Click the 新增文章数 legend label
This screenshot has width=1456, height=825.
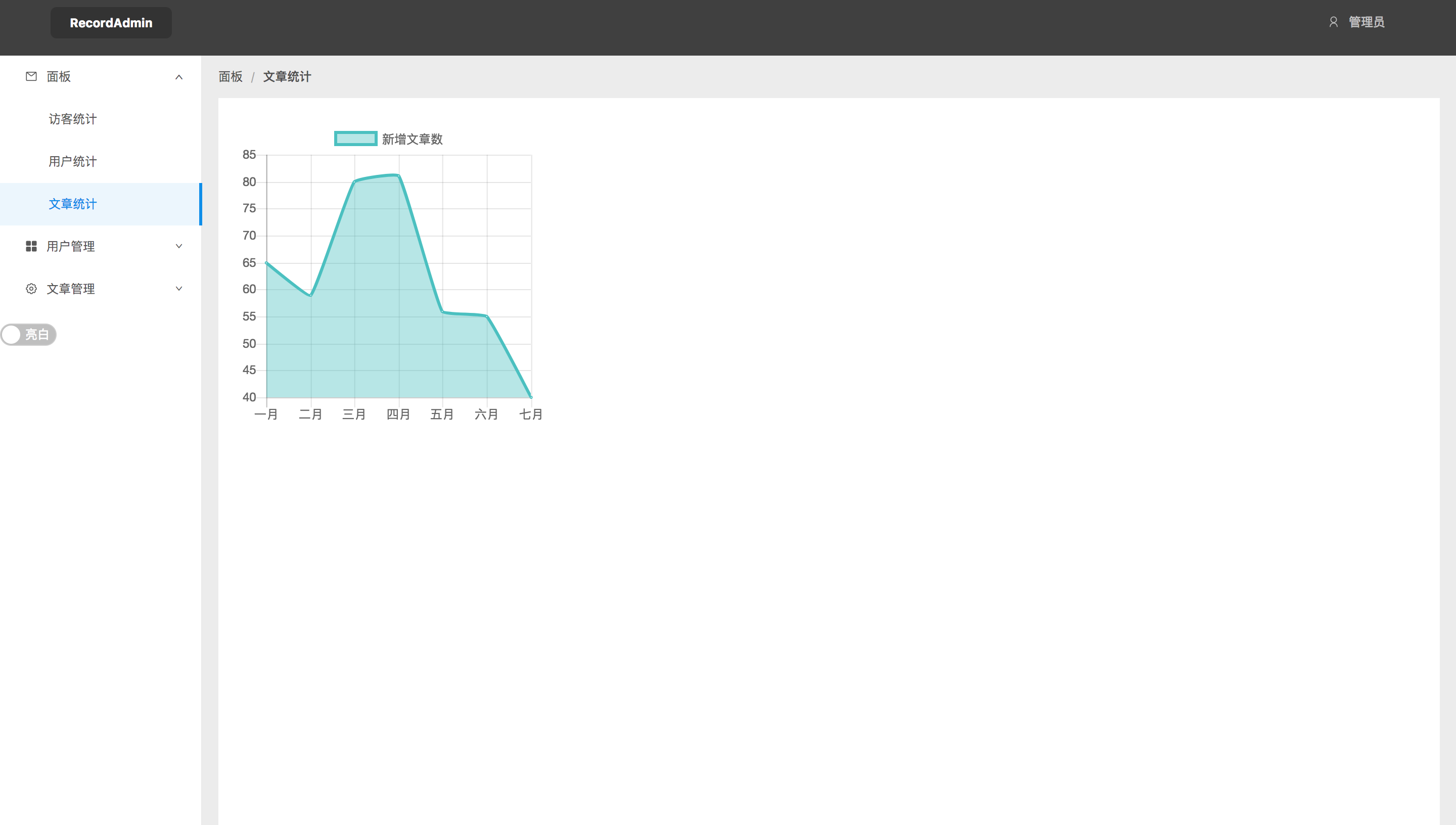(x=412, y=139)
